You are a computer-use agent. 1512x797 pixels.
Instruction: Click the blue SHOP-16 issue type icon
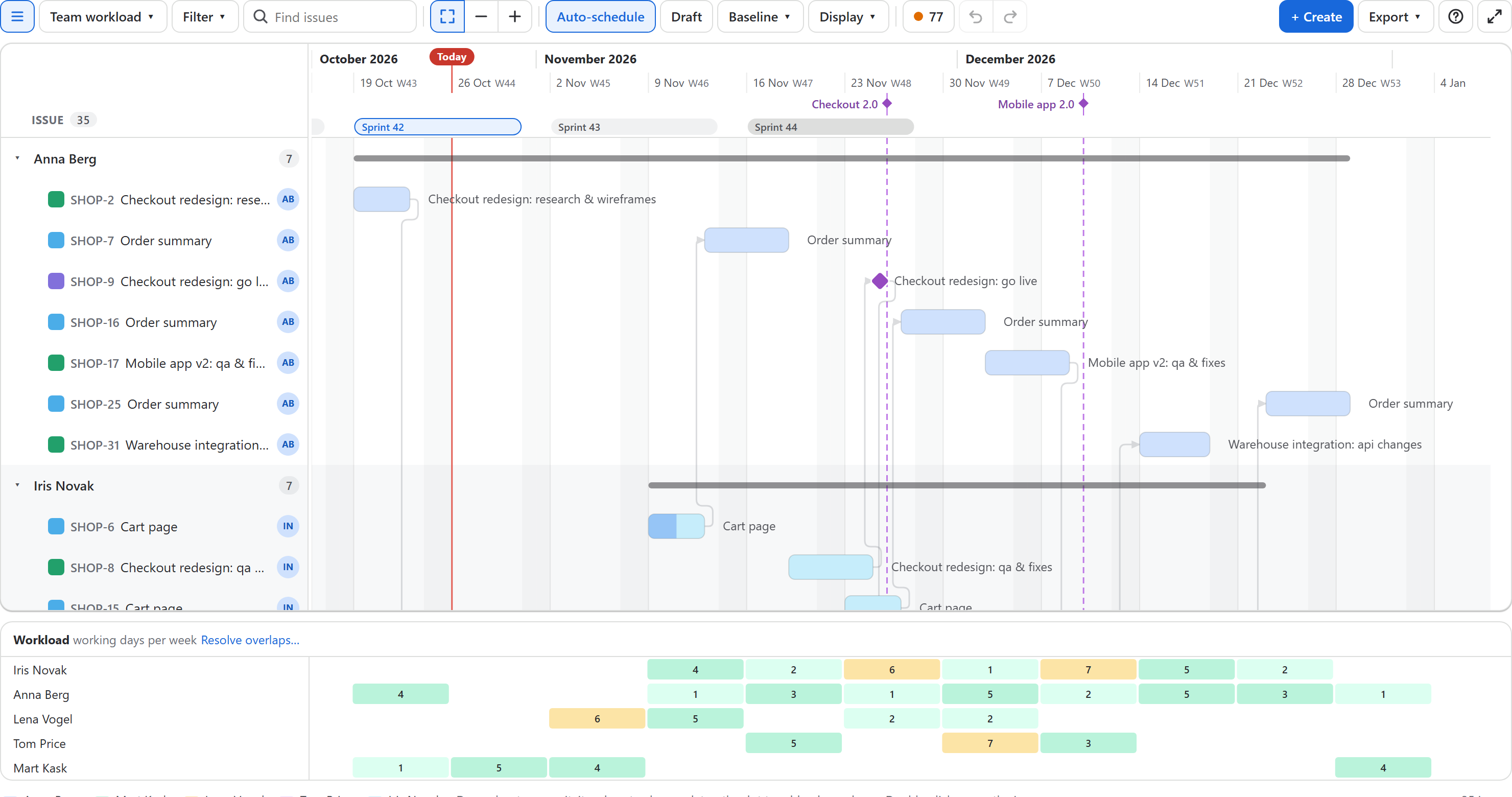coord(56,322)
